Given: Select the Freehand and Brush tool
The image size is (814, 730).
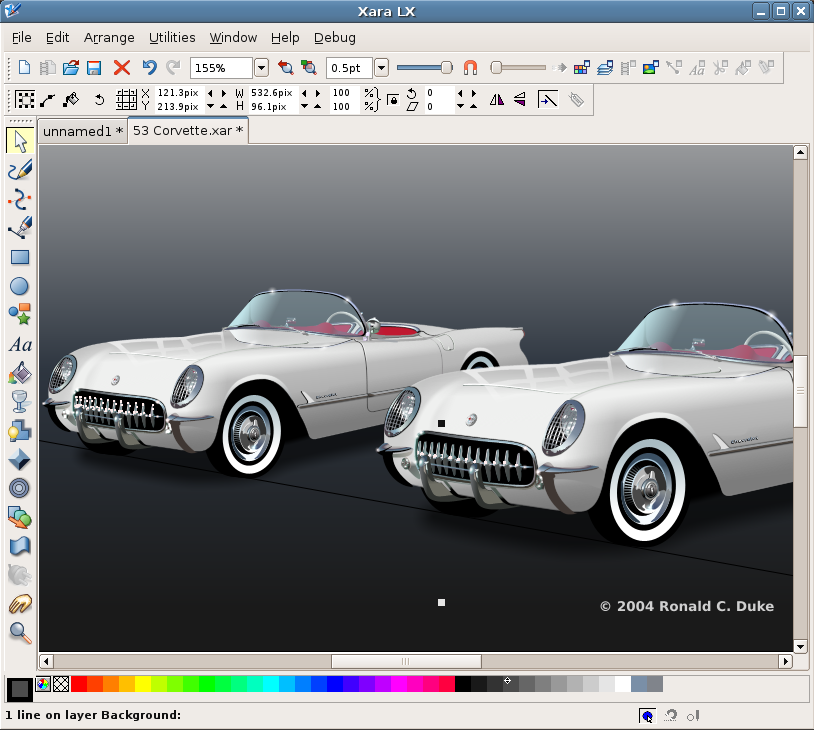Looking at the screenshot, I should (20, 170).
